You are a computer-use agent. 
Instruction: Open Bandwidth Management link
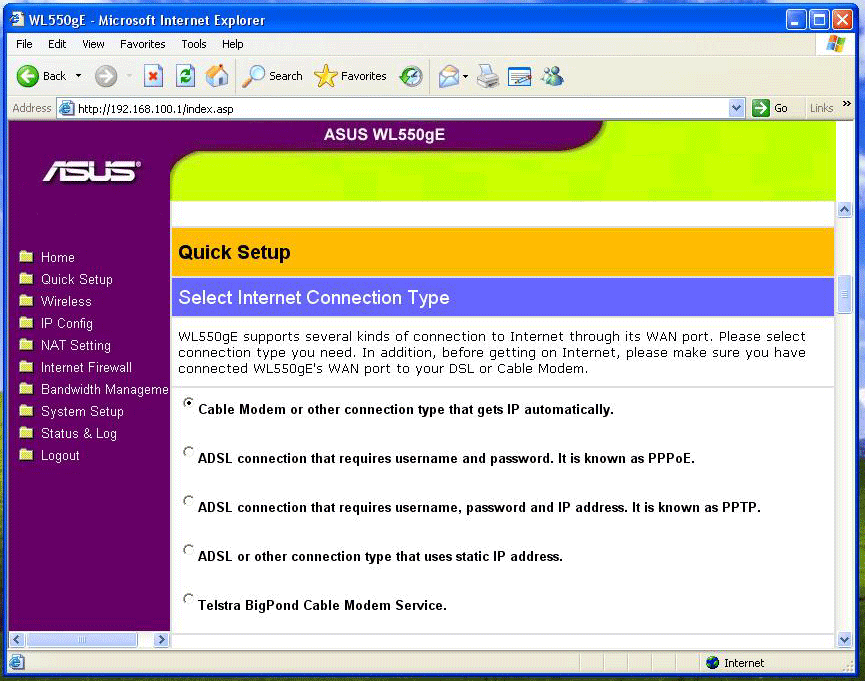coord(105,390)
